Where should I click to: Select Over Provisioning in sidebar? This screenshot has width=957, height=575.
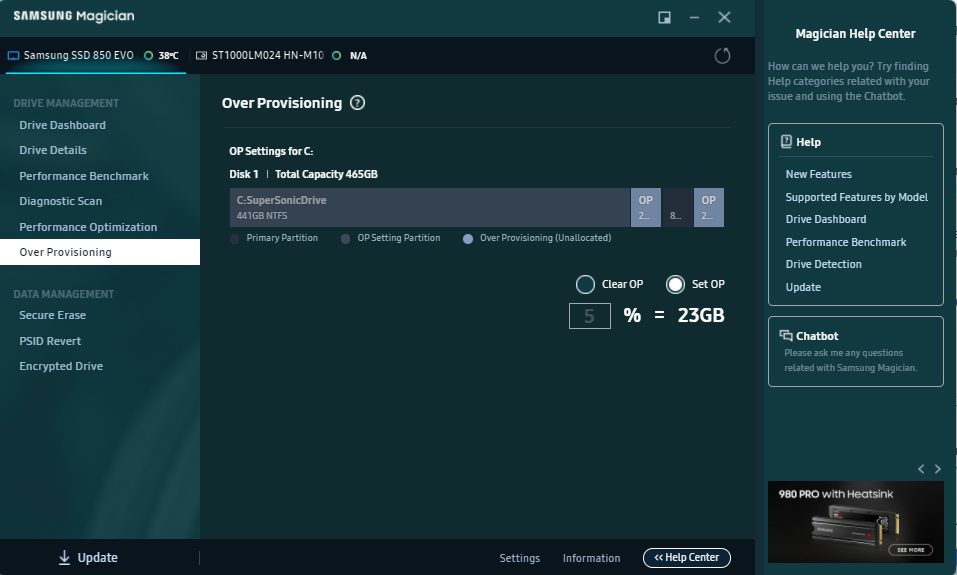100,252
